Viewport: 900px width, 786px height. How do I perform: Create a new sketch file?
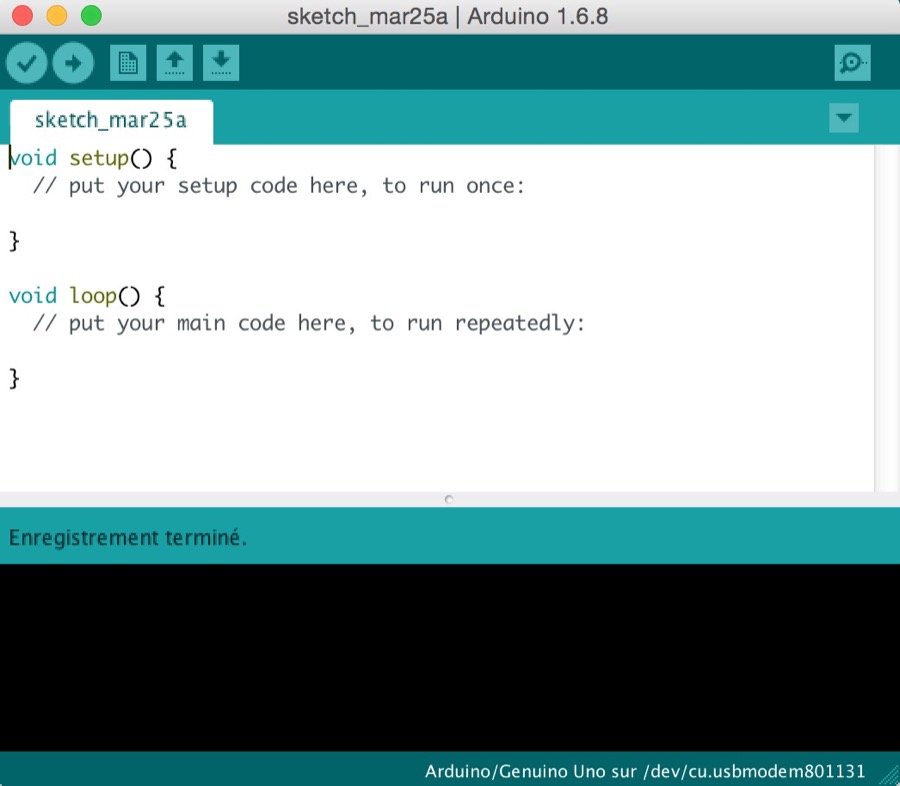[x=127, y=63]
